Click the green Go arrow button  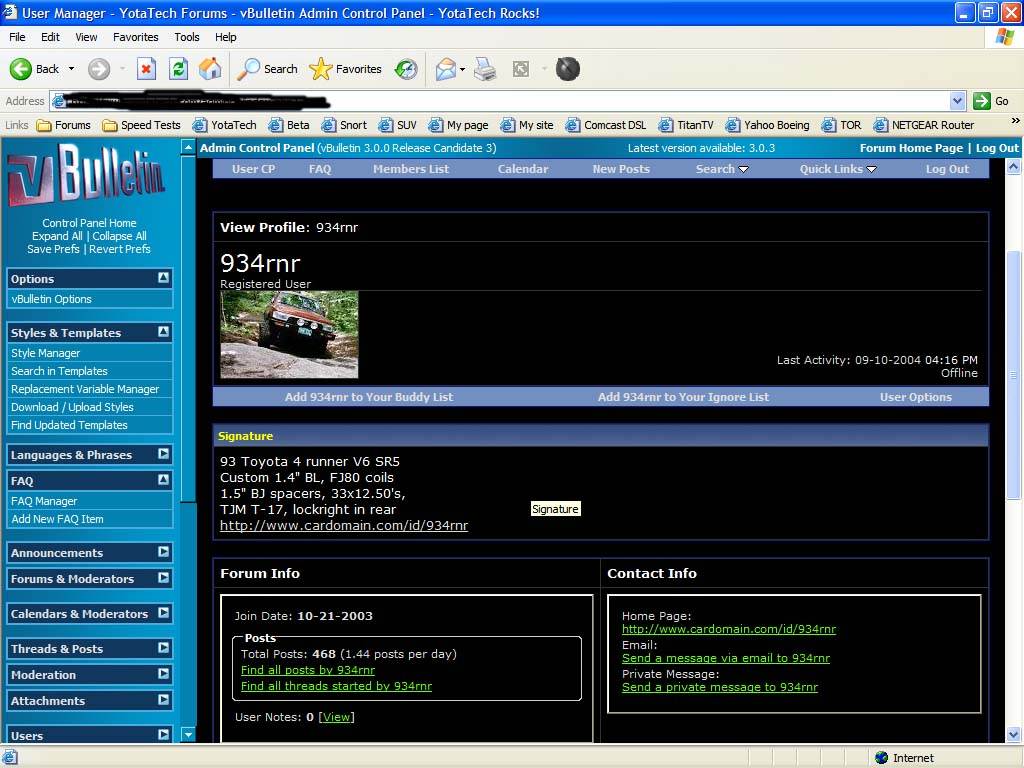(x=991, y=101)
